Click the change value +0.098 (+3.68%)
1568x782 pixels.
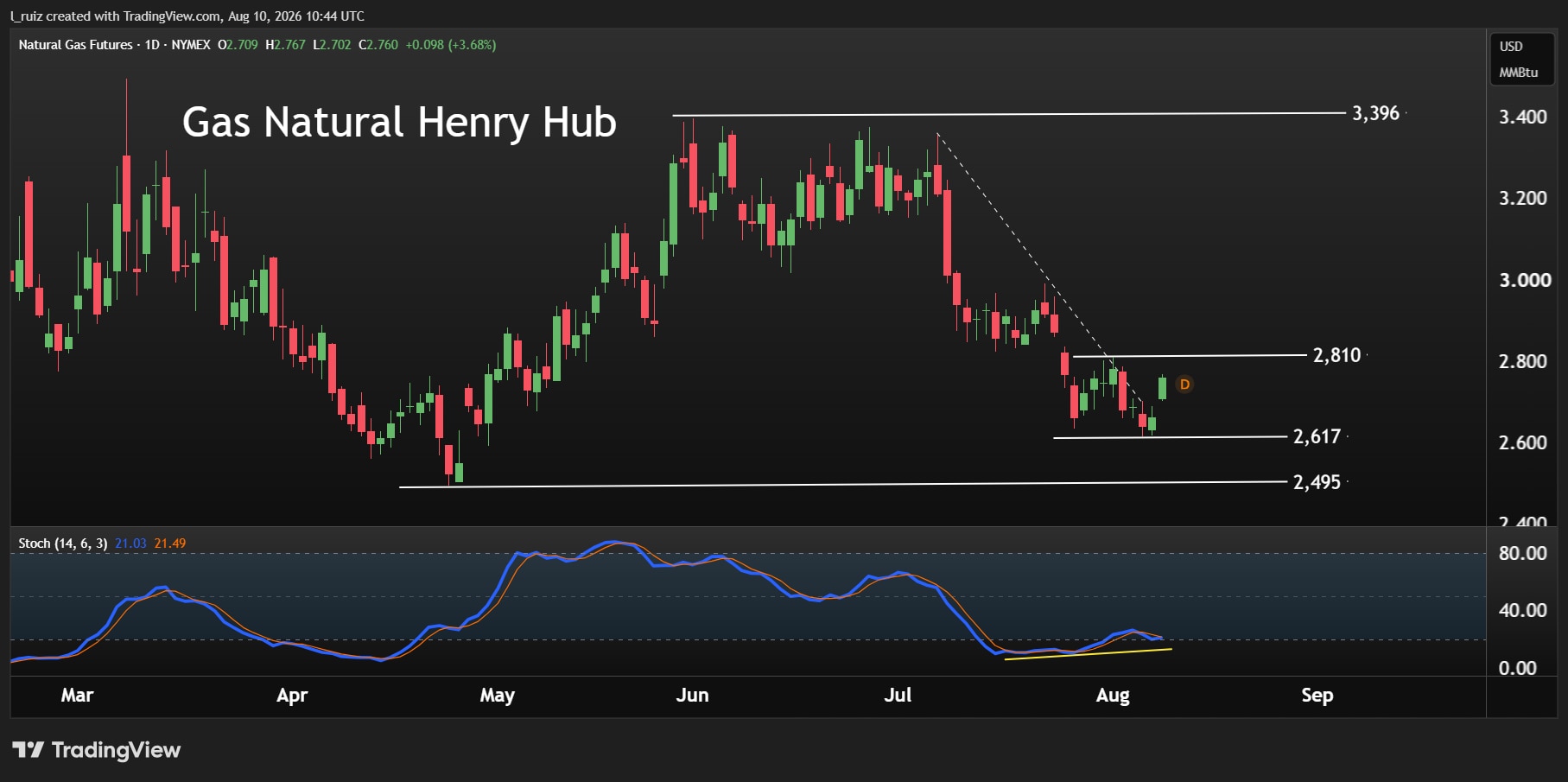[x=451, y=45]
